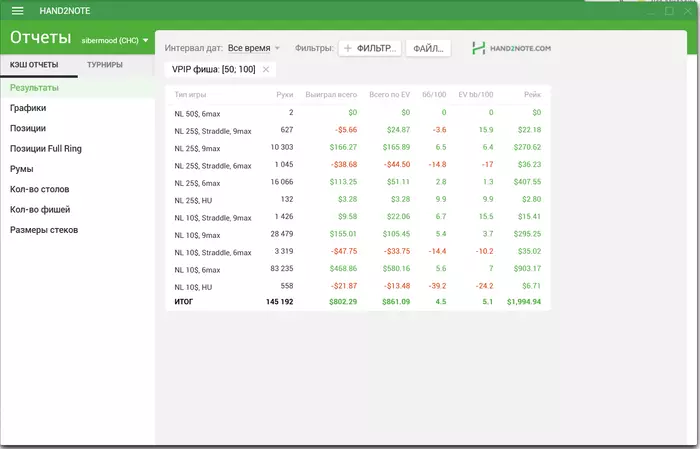Sort by EV bb/100 column header
This screenshot has height=449, width=700.
476,95
